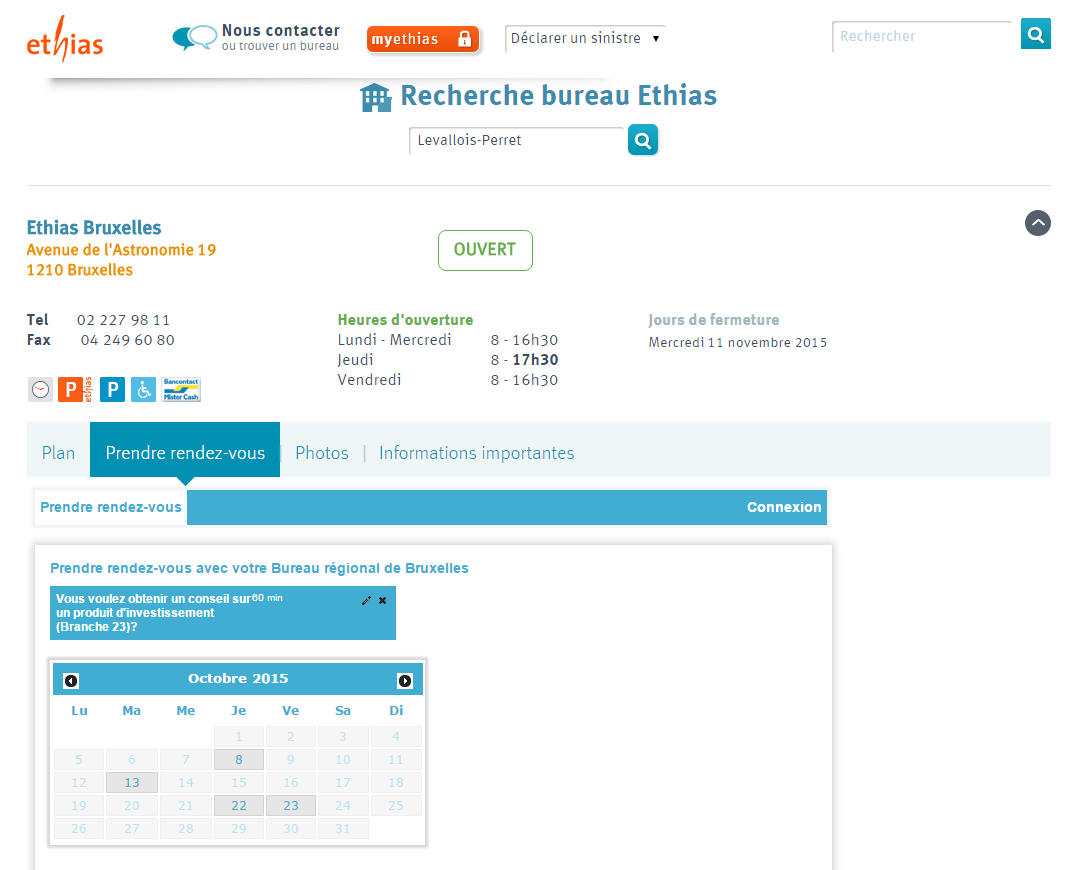
Task: Click the Connexion link
Action: click(784, 508)
